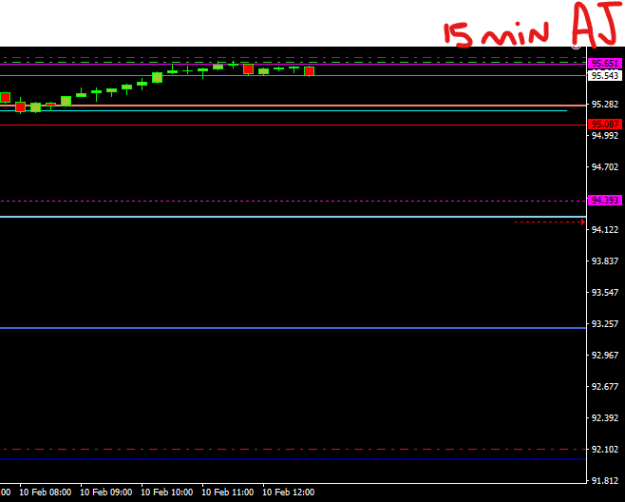Select the red candle at 08:00
The image size is (625, 502).
point(20,106)
